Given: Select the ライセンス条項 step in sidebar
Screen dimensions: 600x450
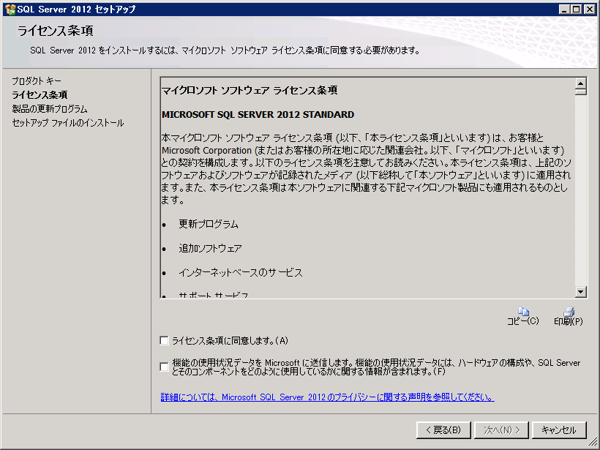Looking at the screenshot, I should pos(40,95).
